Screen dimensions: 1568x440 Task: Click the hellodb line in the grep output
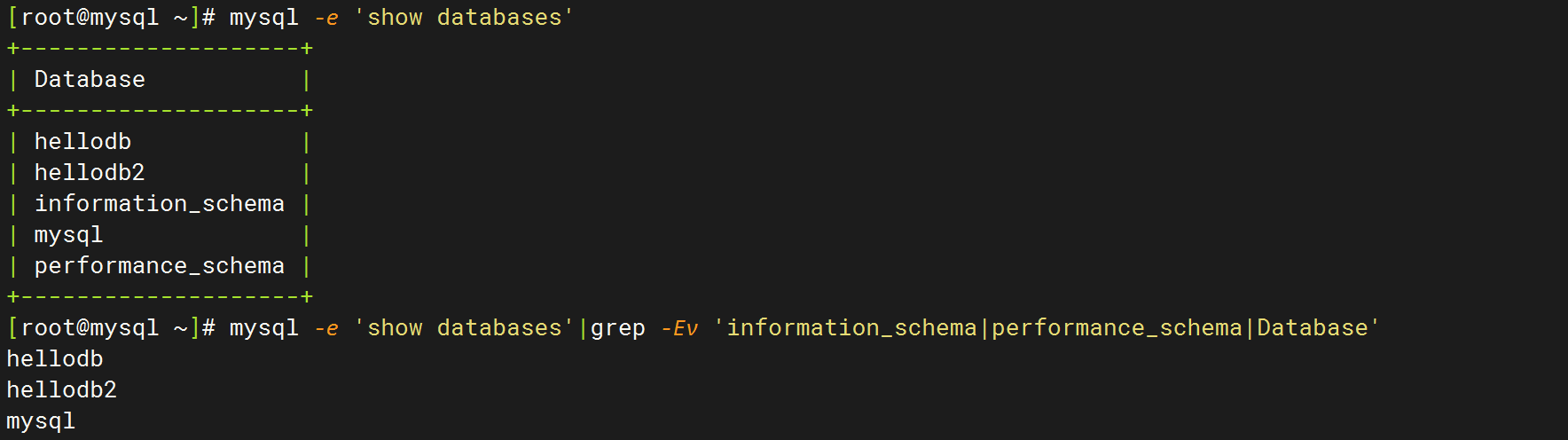[x=55, y=359]
